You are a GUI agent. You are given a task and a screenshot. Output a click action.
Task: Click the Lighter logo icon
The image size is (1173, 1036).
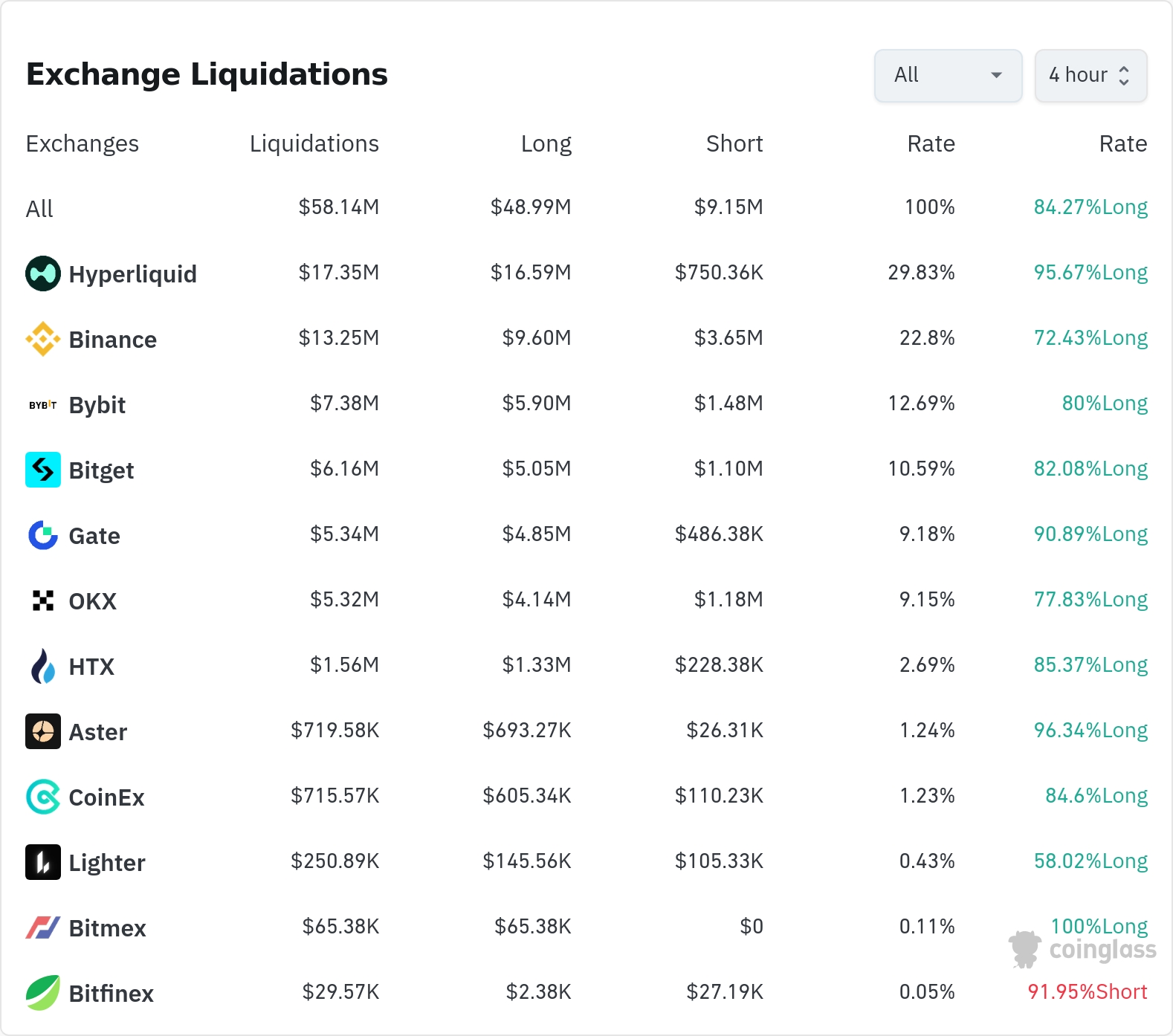click(43, 862)
